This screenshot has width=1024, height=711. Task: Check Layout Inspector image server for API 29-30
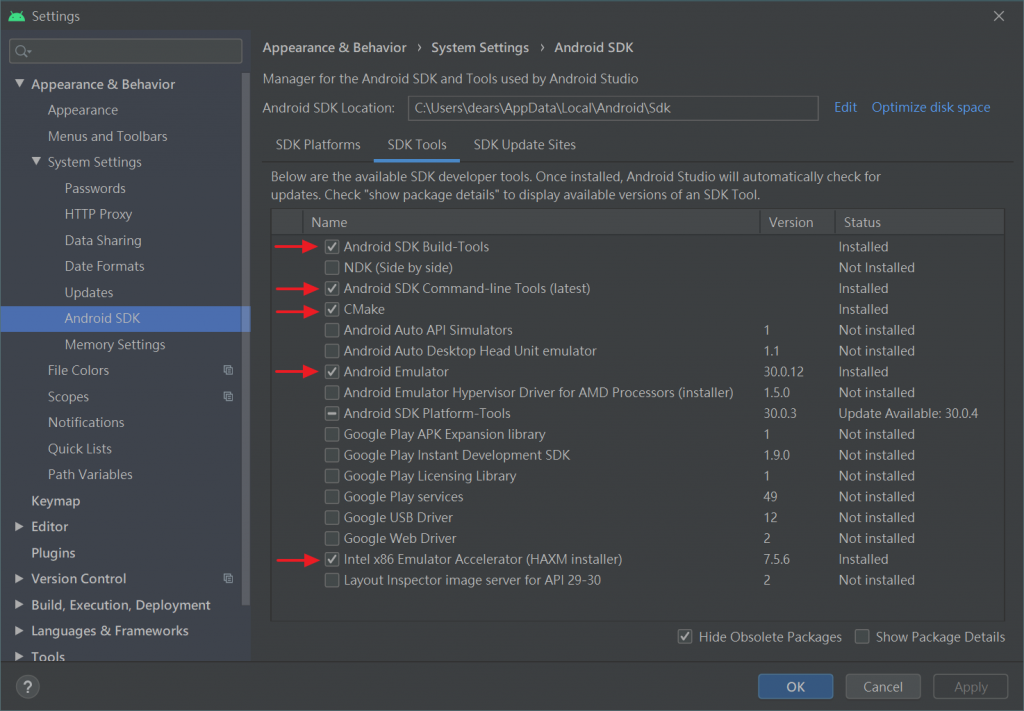coord(332,580)
